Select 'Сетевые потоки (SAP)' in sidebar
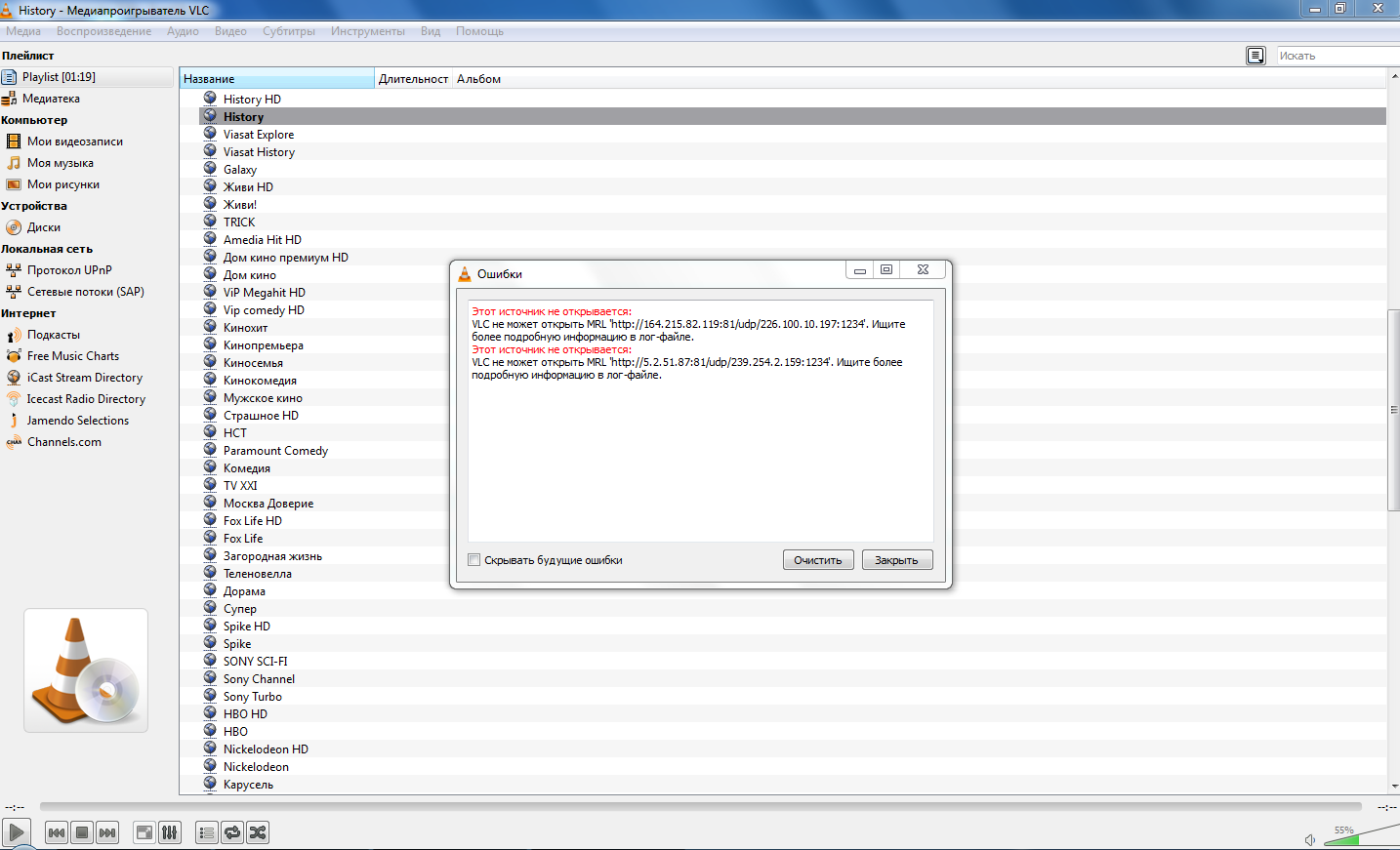This screenshot has width=1400, height=850. coord(85,292)
